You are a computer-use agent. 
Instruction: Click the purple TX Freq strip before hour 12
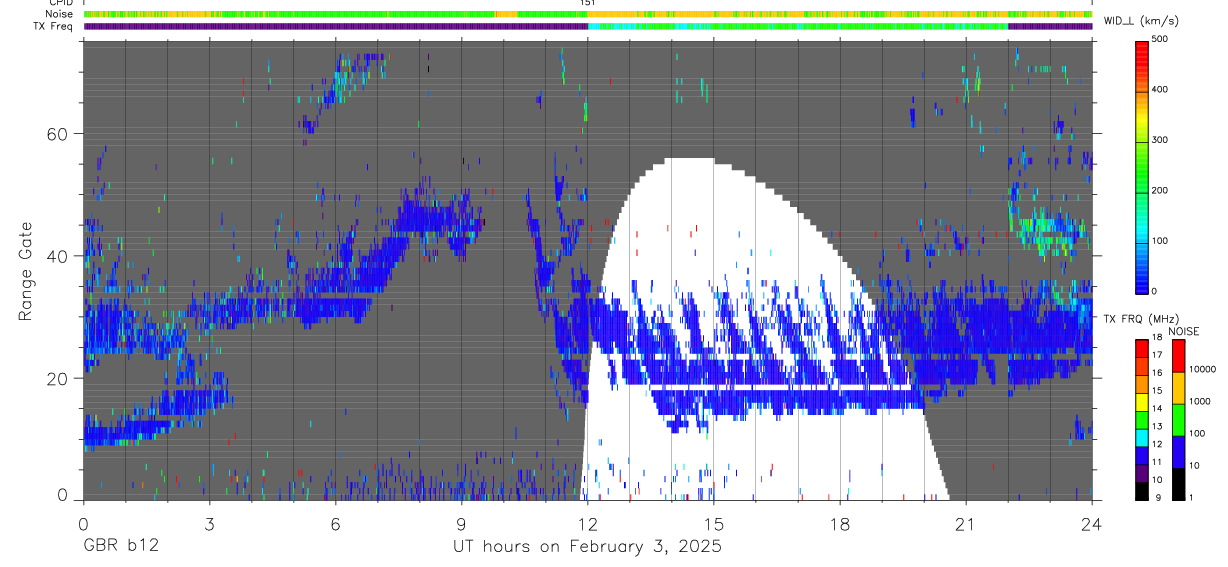tap(336, 26)
